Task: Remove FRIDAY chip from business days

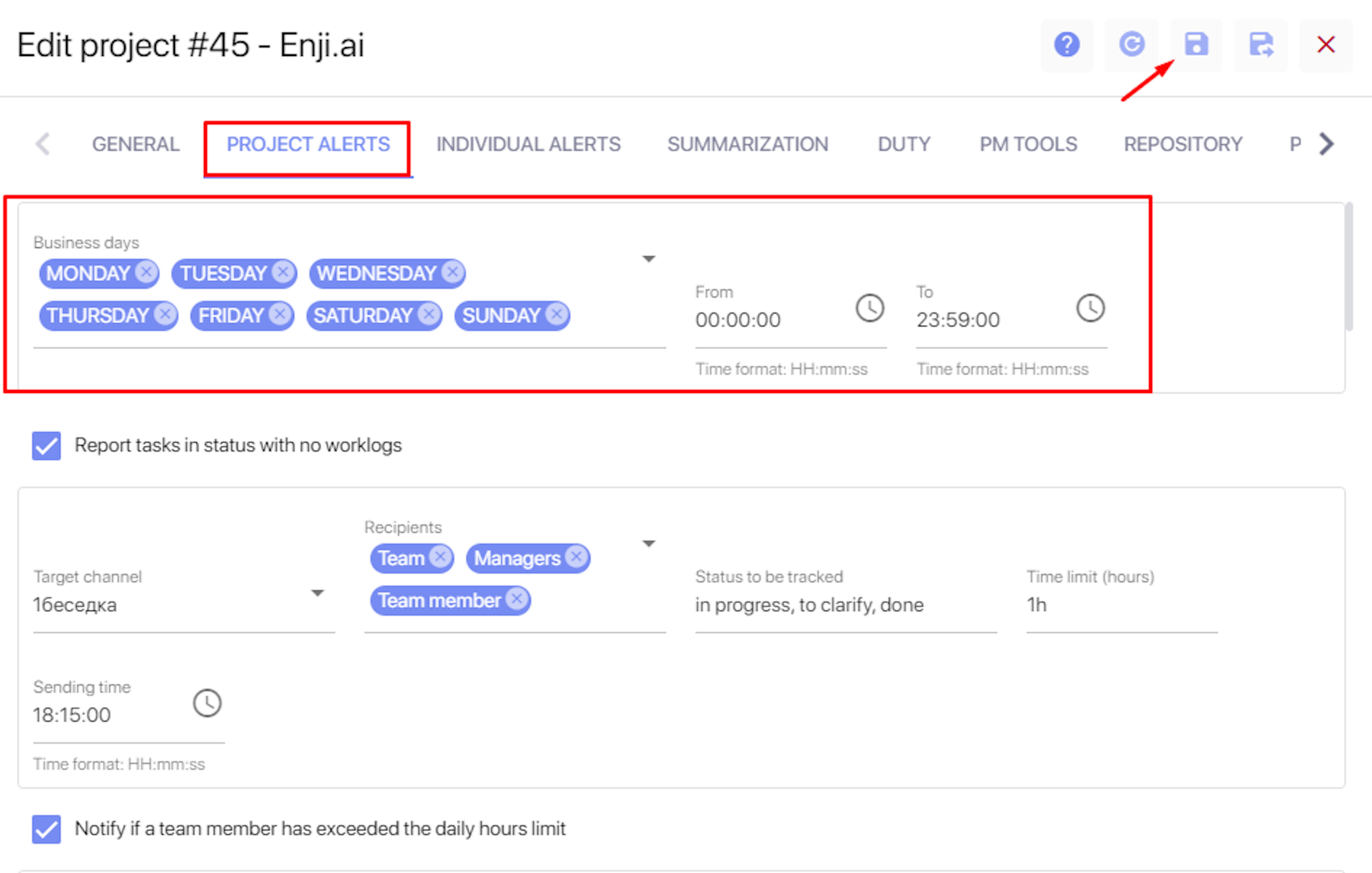Action: tap(279, 314)
